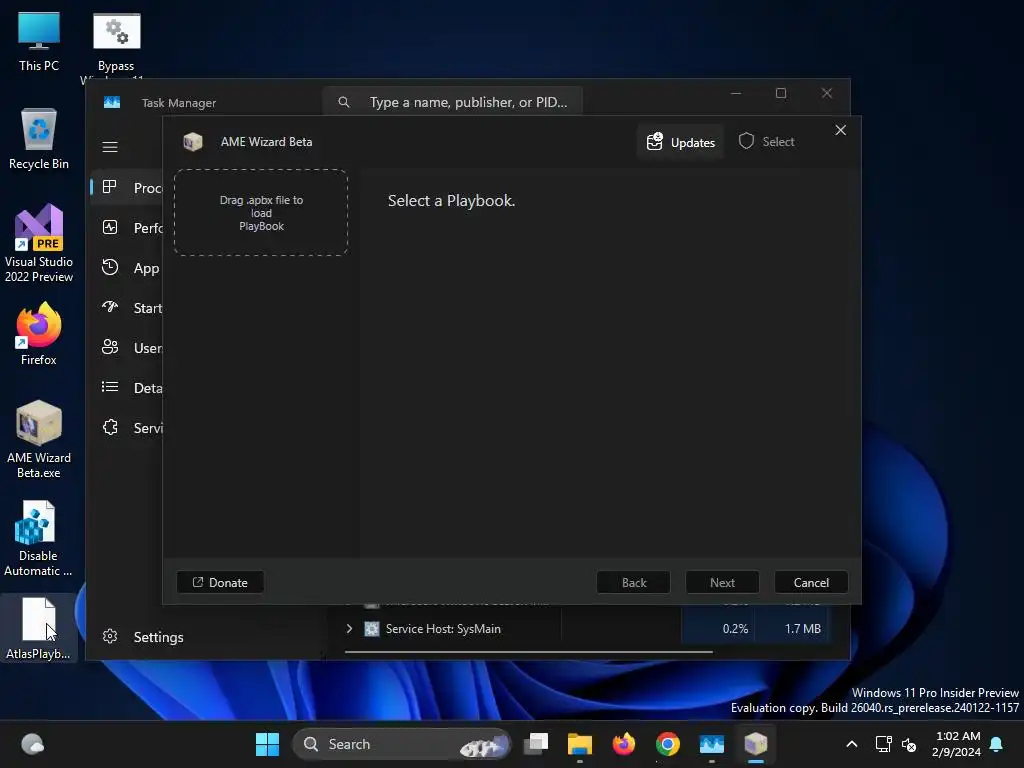The image size is (1024, 768).
Task: Open Users page in Task Manager
Action: pos(127,347)
